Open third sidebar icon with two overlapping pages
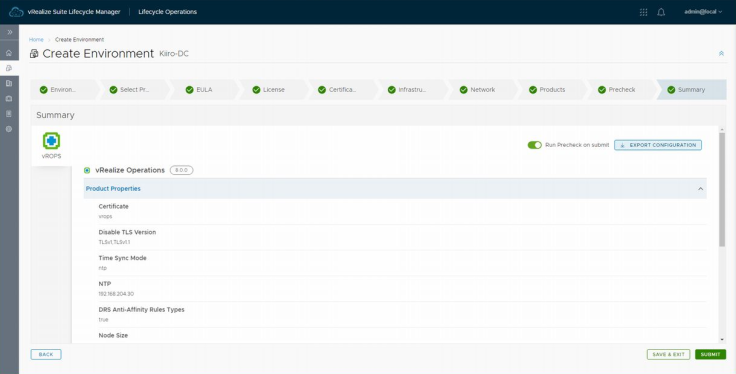The width and height of the screenshot is (736, 374). pos(9,84)
